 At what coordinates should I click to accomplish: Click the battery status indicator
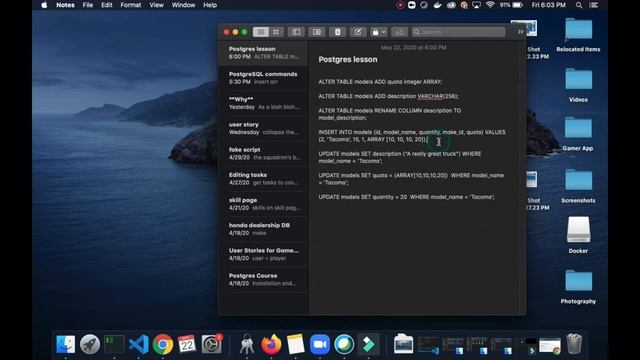[x=511, y=5]
